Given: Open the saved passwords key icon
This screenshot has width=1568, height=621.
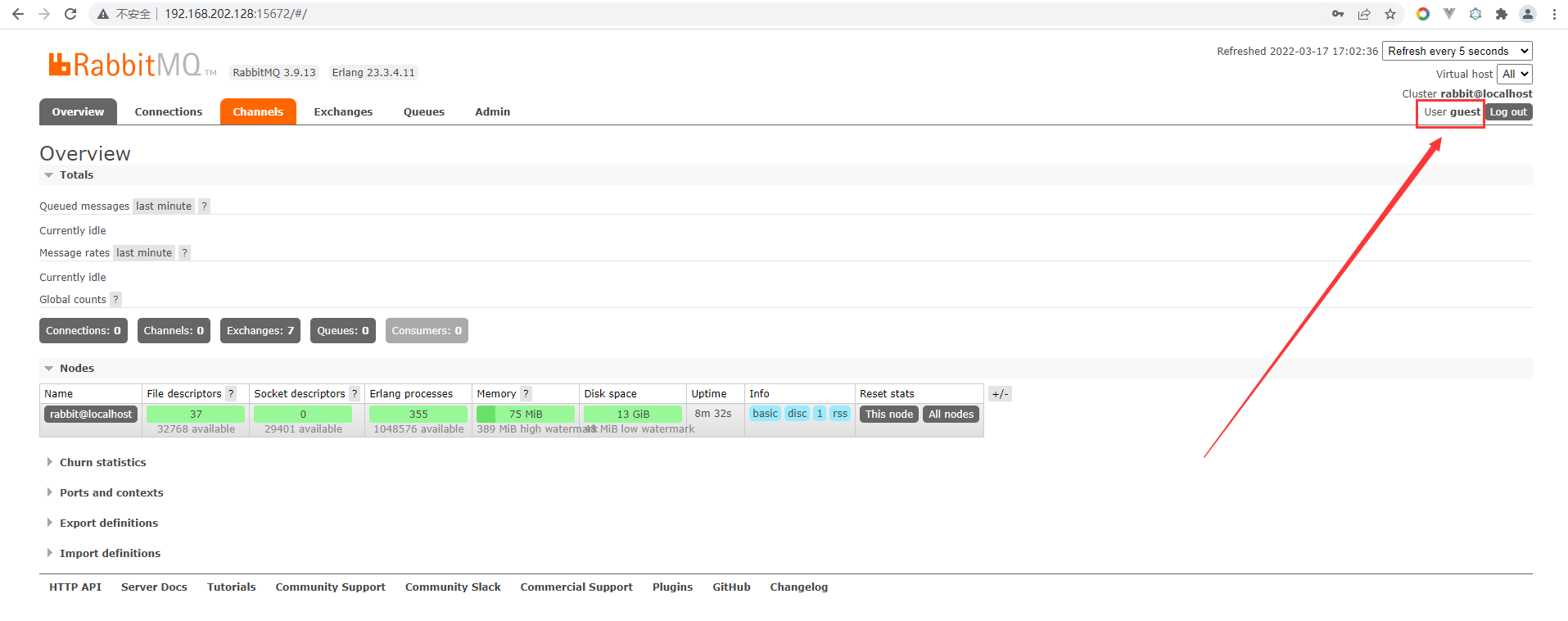Looking at the screenshot, I should point(1338,14).
